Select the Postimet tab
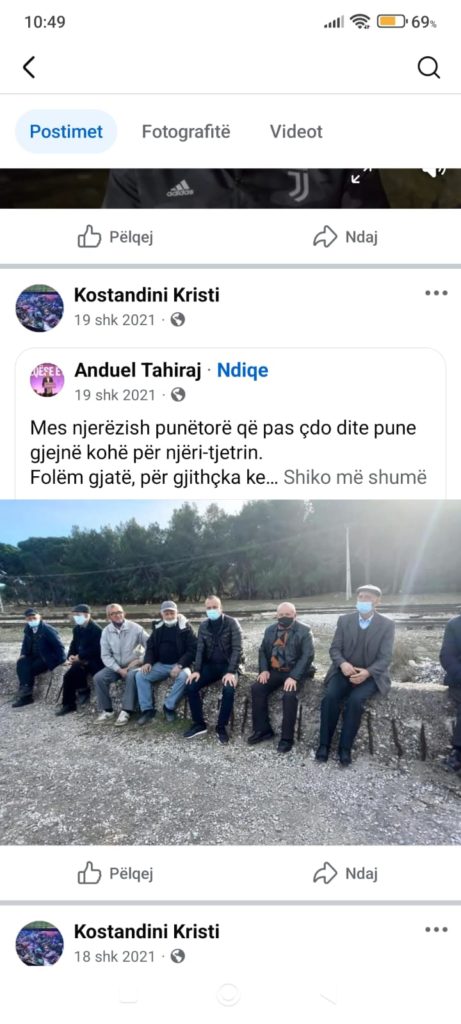 66,132
